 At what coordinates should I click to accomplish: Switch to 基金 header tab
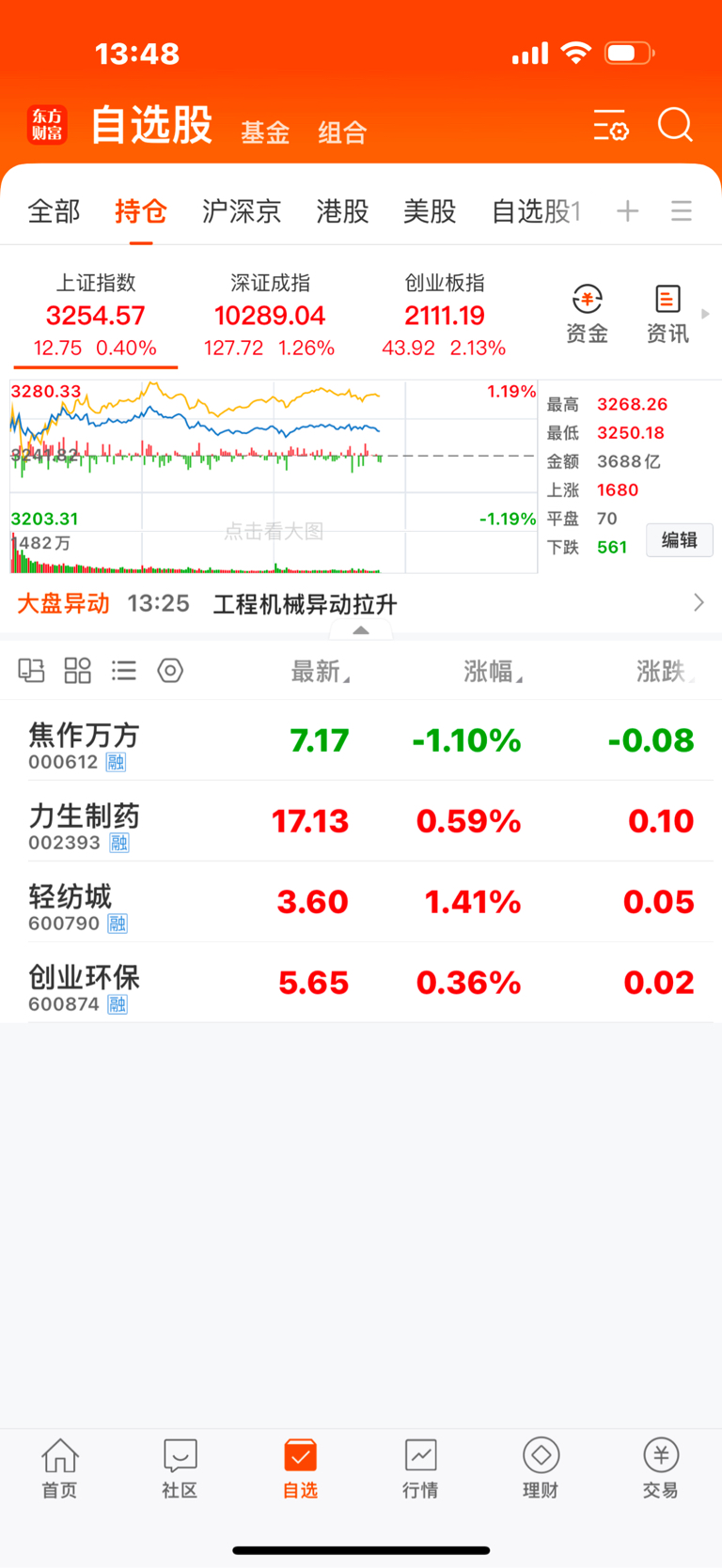tap(265, 132)
